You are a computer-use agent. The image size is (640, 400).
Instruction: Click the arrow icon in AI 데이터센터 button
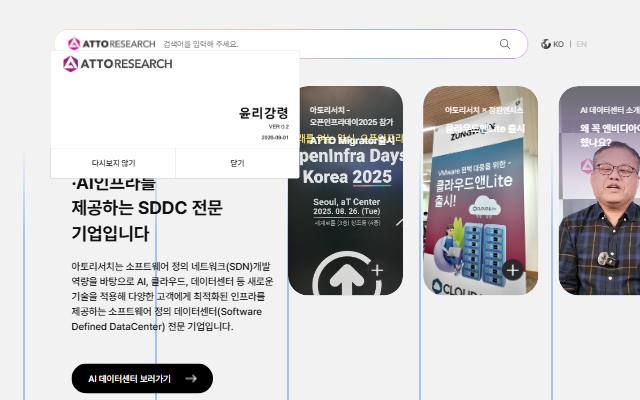191,378
